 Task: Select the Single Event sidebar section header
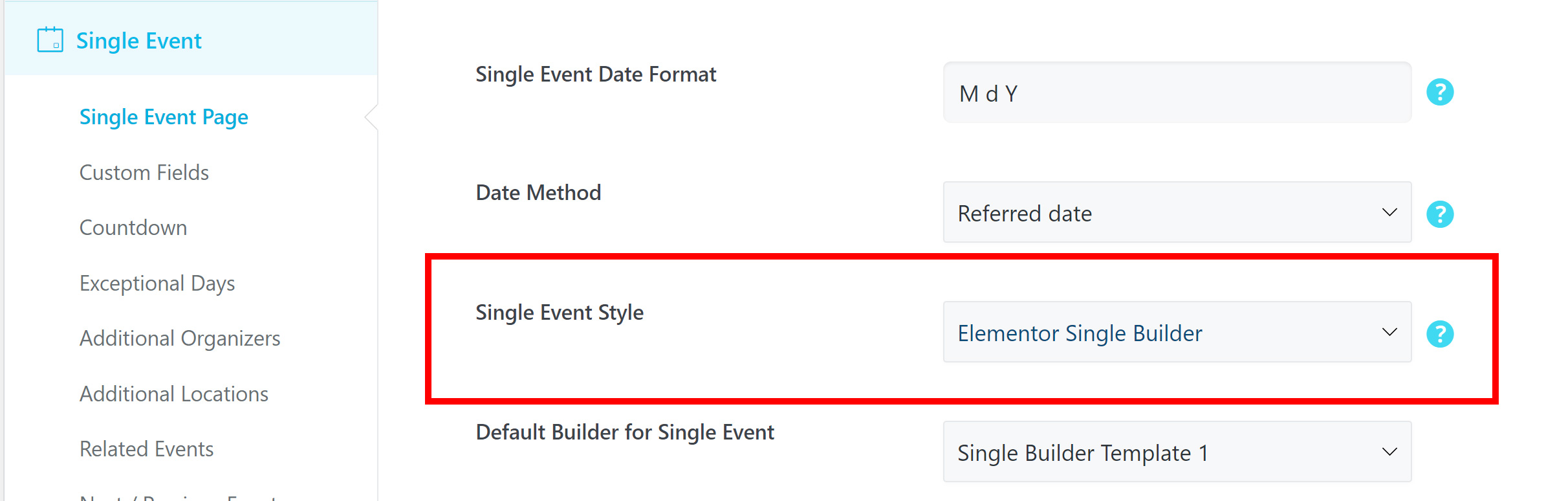pyautogui.click(x=139, y=41)
